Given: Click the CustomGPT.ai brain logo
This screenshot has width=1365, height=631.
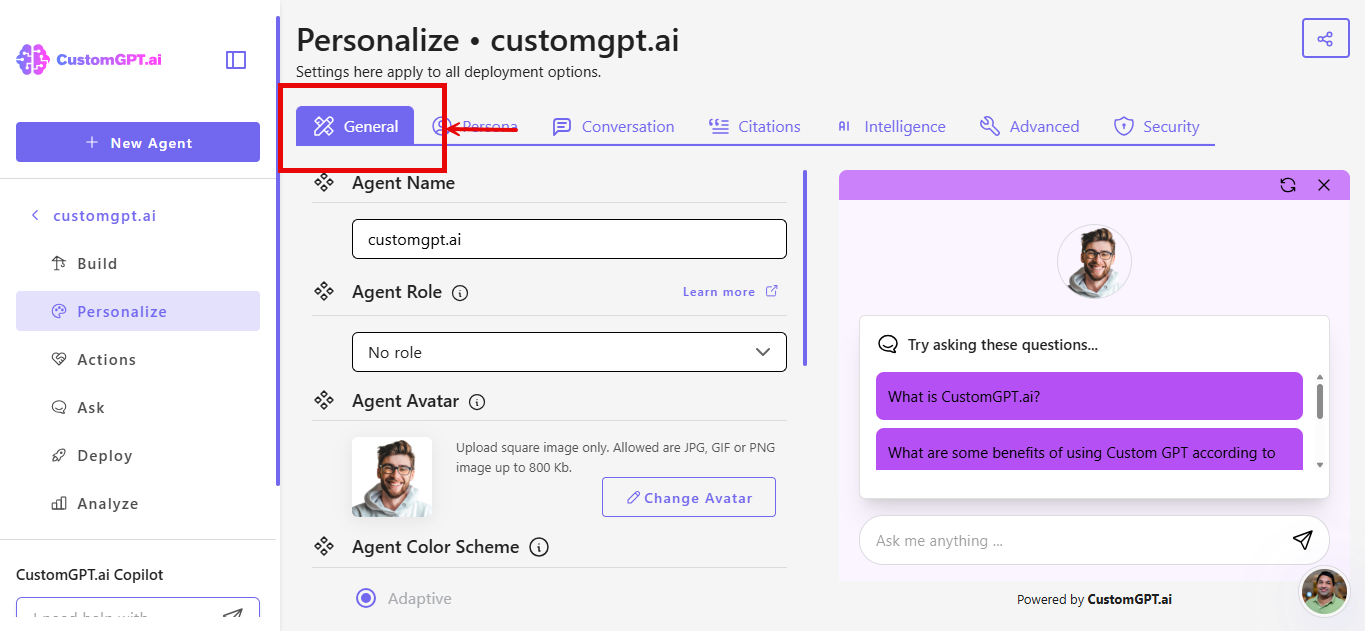Looking at the screenshot, I should tap(88, 60).
